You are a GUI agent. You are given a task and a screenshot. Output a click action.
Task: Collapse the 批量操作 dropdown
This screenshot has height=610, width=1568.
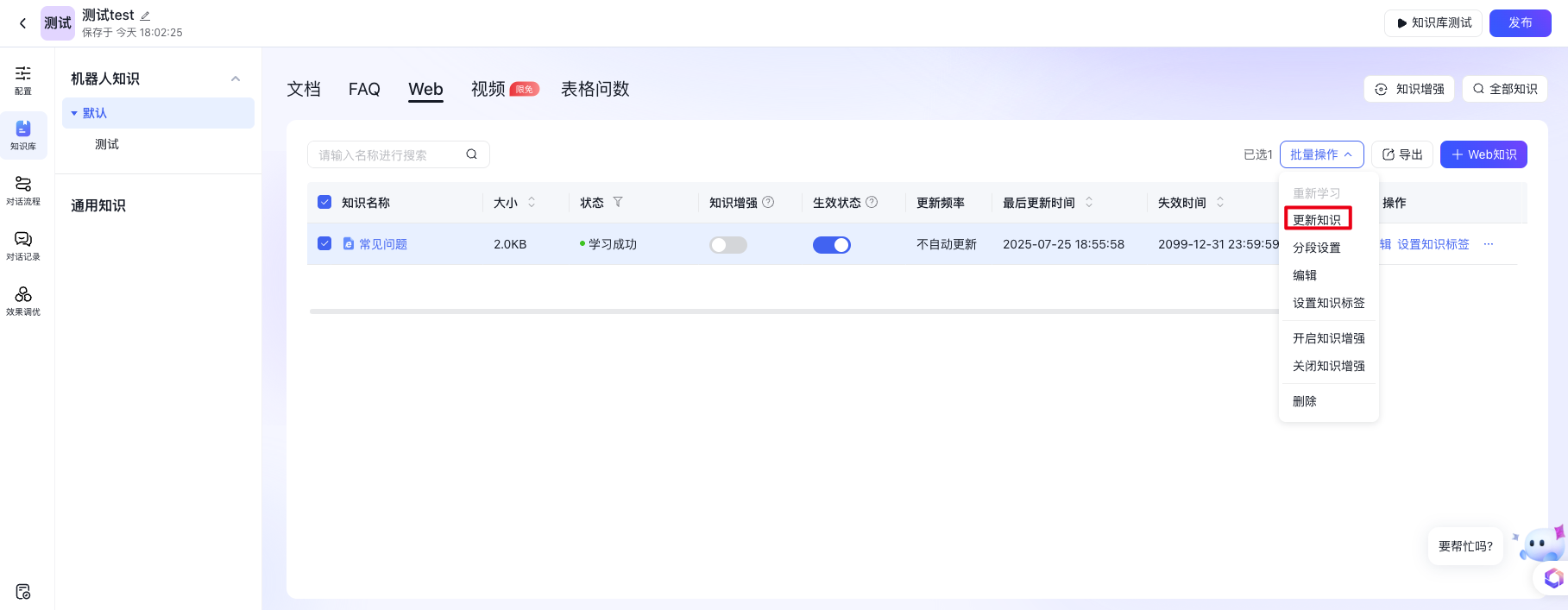1321,154
